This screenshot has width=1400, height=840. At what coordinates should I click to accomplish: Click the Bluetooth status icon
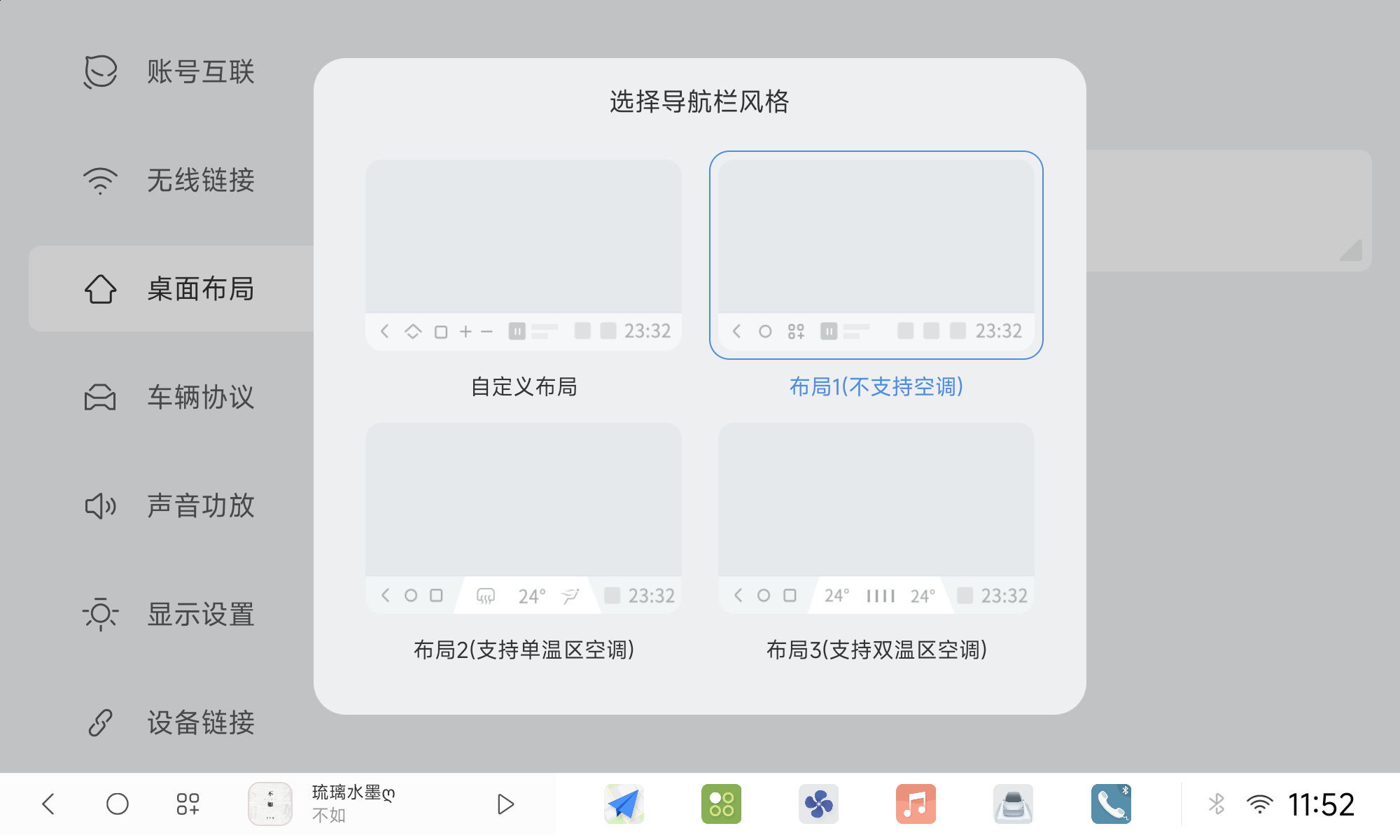pyautogui.click(x=1217, y=804)
